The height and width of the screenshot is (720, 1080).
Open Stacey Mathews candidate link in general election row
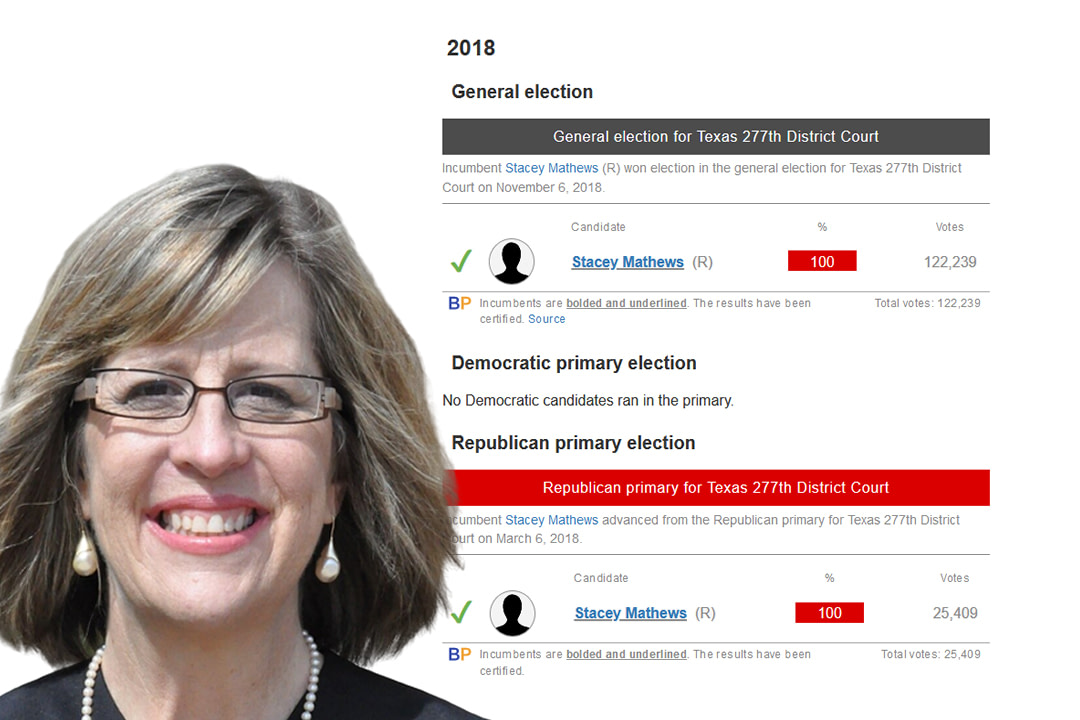(x=627, y=262)
